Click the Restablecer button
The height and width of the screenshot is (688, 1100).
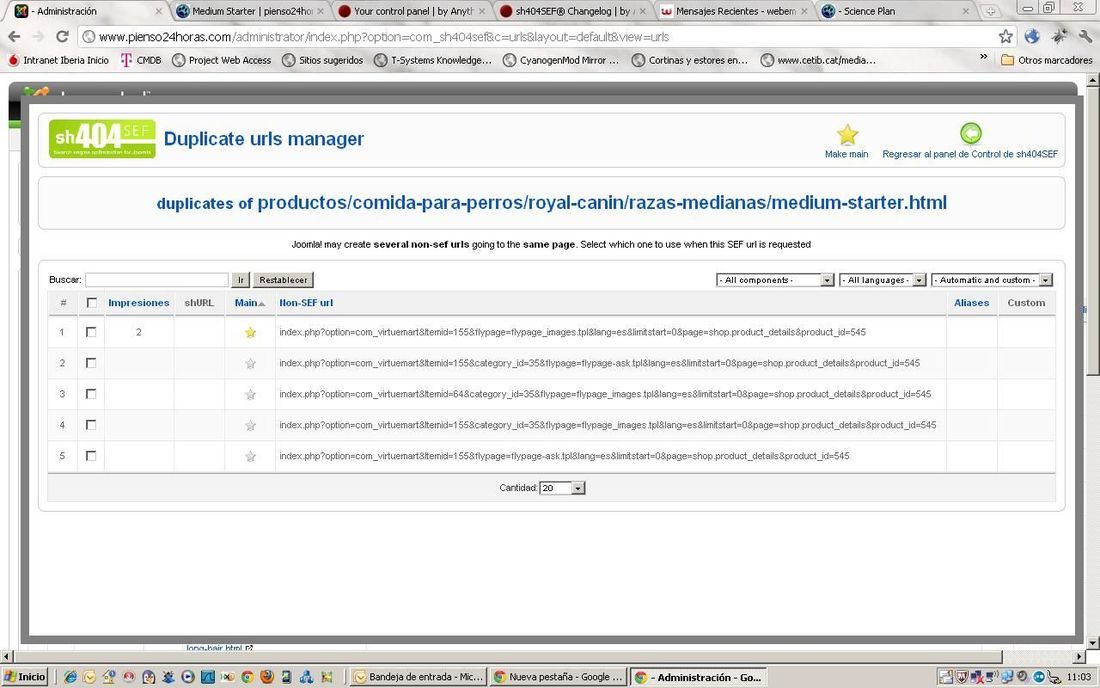click(283, 280)
